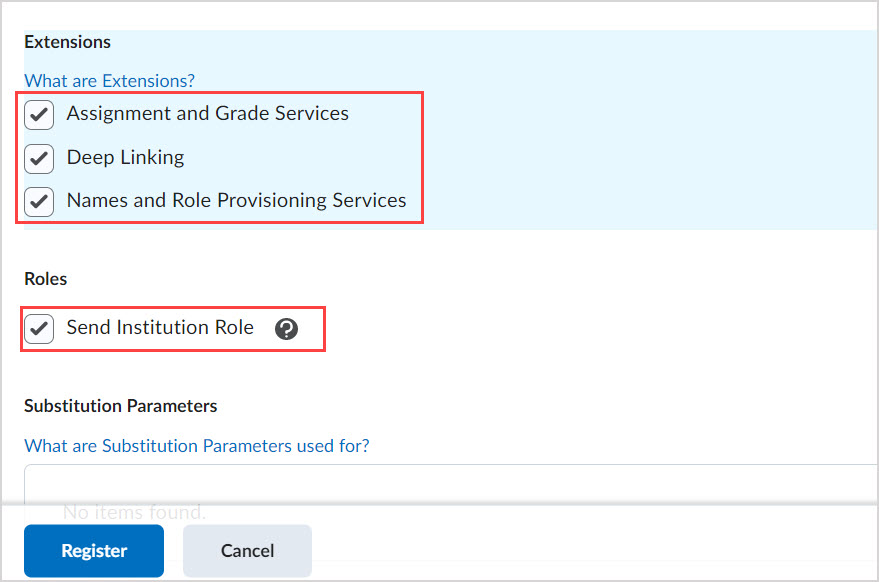Click the help icon beside Send Institution Role
The width and height of the screenshot is (879, 582).
tap(287, 328)
